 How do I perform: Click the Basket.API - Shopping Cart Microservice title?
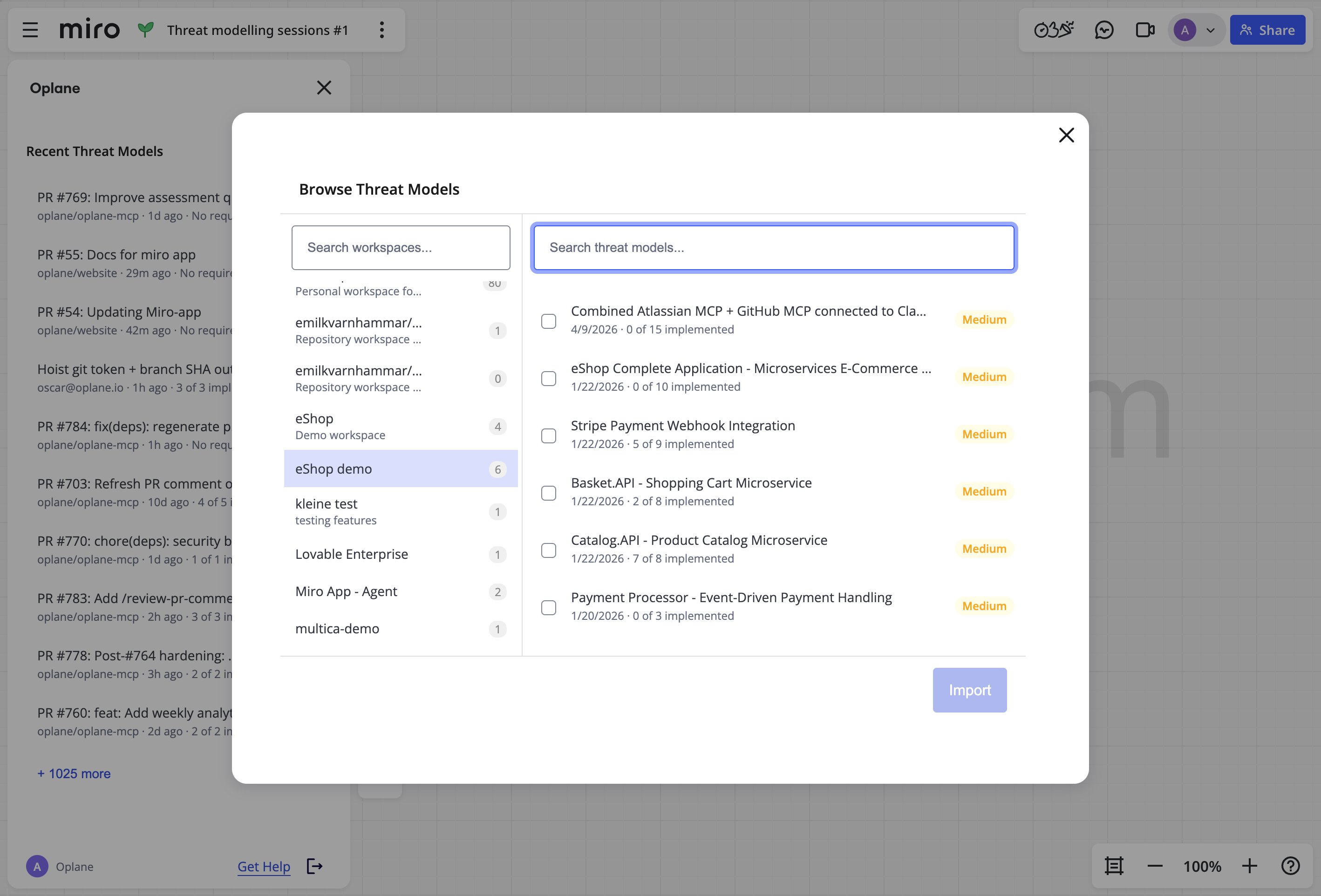pyautogui.click(x=691, y=482)
